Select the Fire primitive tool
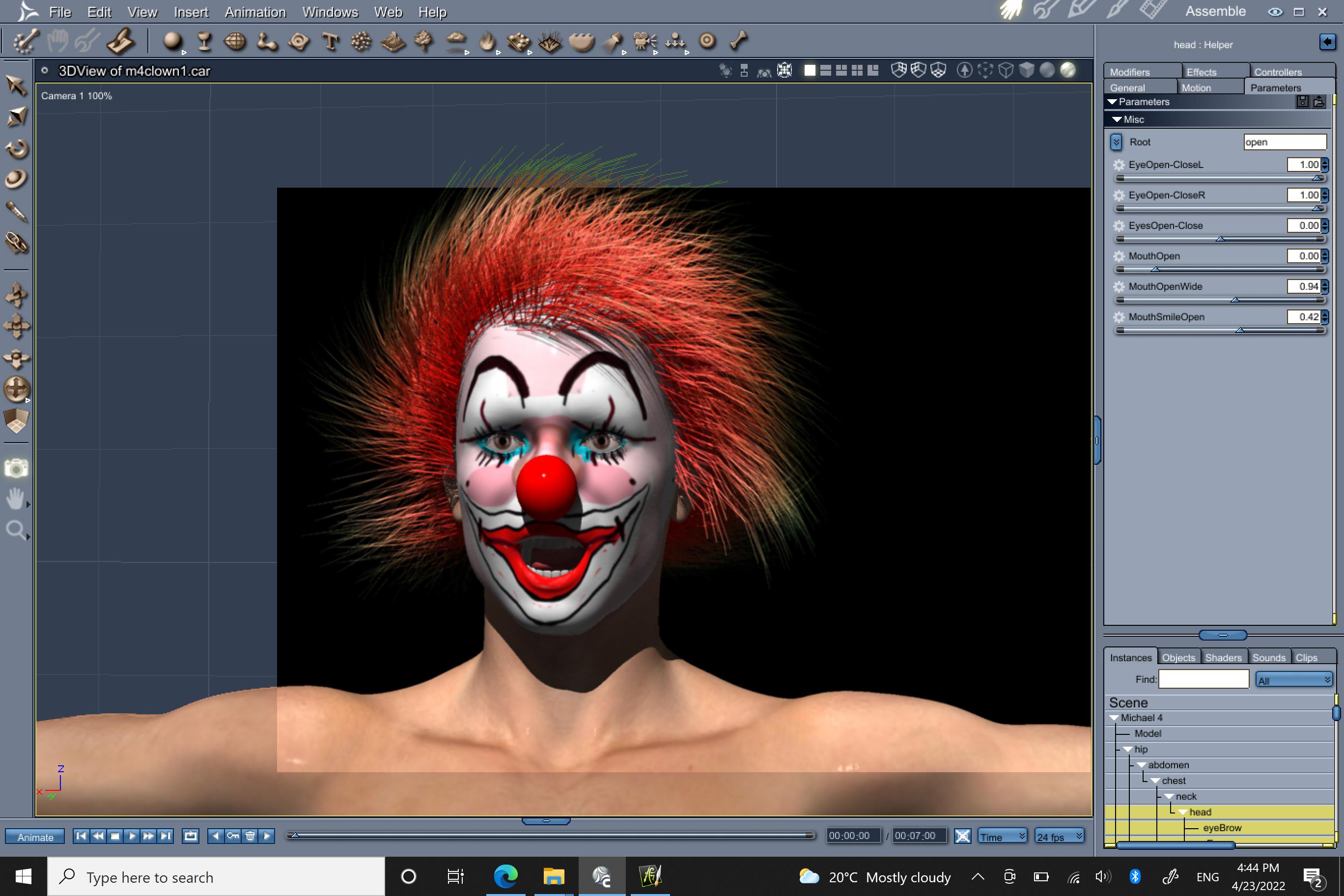This screenshot has height=896, width=1344. pyautogui.click(x=486, y=41)
